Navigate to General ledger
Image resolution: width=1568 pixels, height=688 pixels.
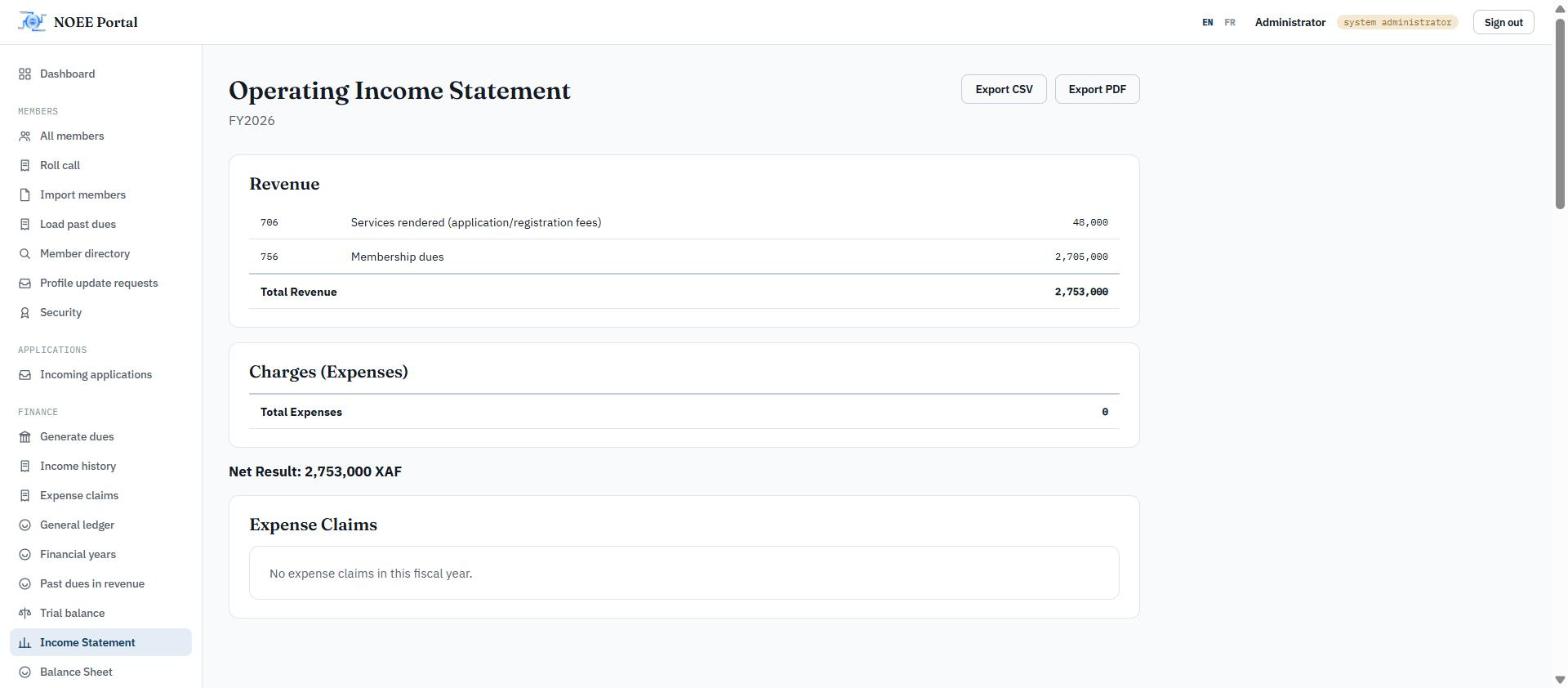coord(101,525)
